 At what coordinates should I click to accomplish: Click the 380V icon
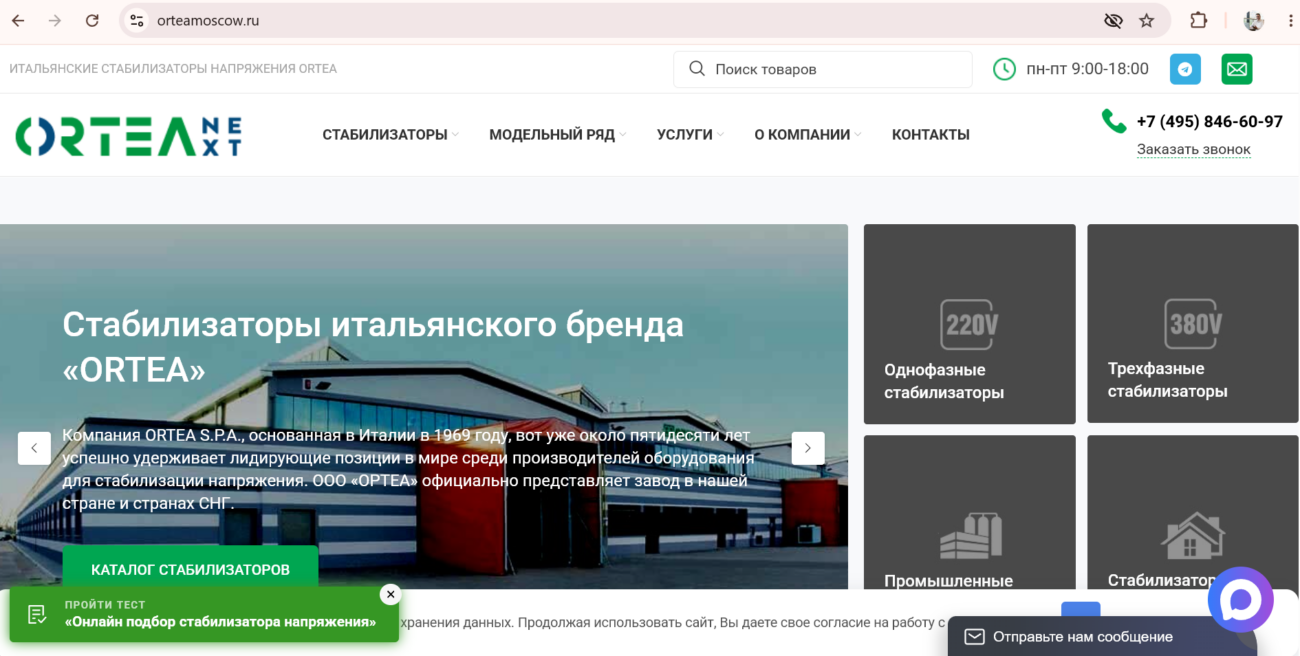point(1193,323)
